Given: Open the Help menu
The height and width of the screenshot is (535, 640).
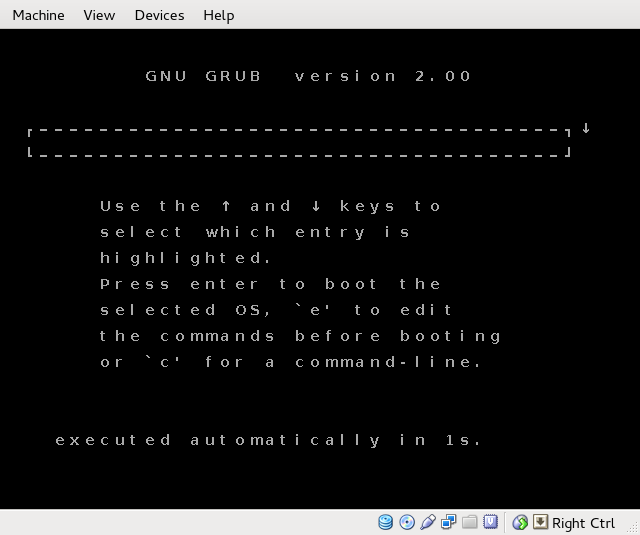Looking at the screenshot, I should 219,16.
